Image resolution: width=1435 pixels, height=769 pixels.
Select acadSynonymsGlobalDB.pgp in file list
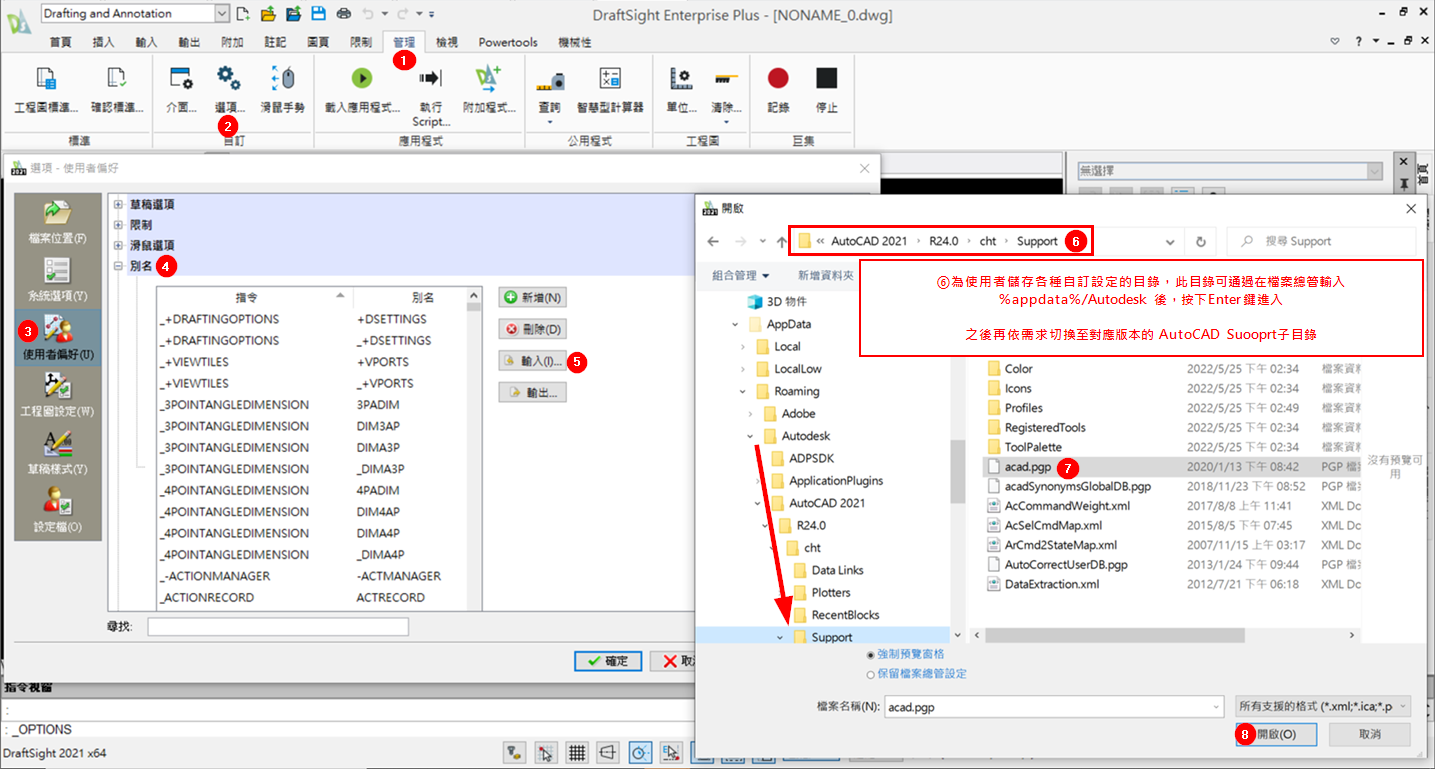click(1078, 486)
